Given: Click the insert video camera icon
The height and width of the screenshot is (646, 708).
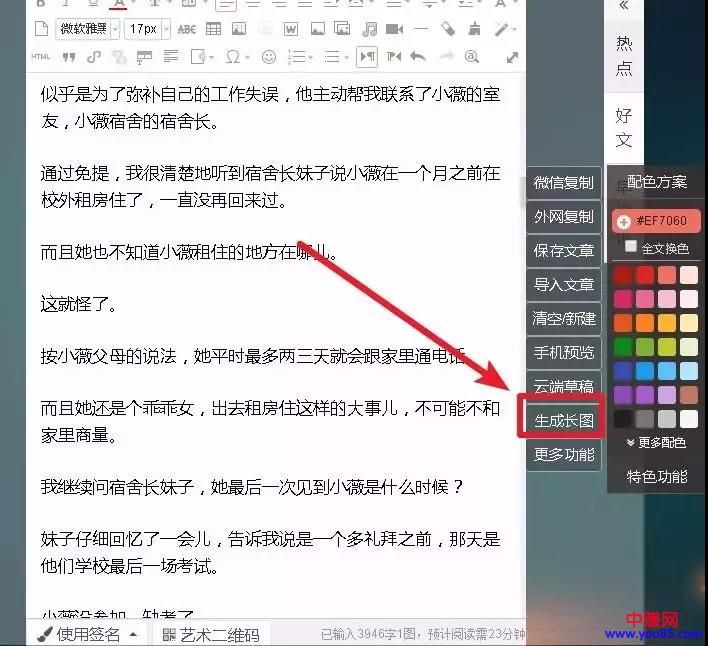Looking at the screenshot, I should click(395, 28).
